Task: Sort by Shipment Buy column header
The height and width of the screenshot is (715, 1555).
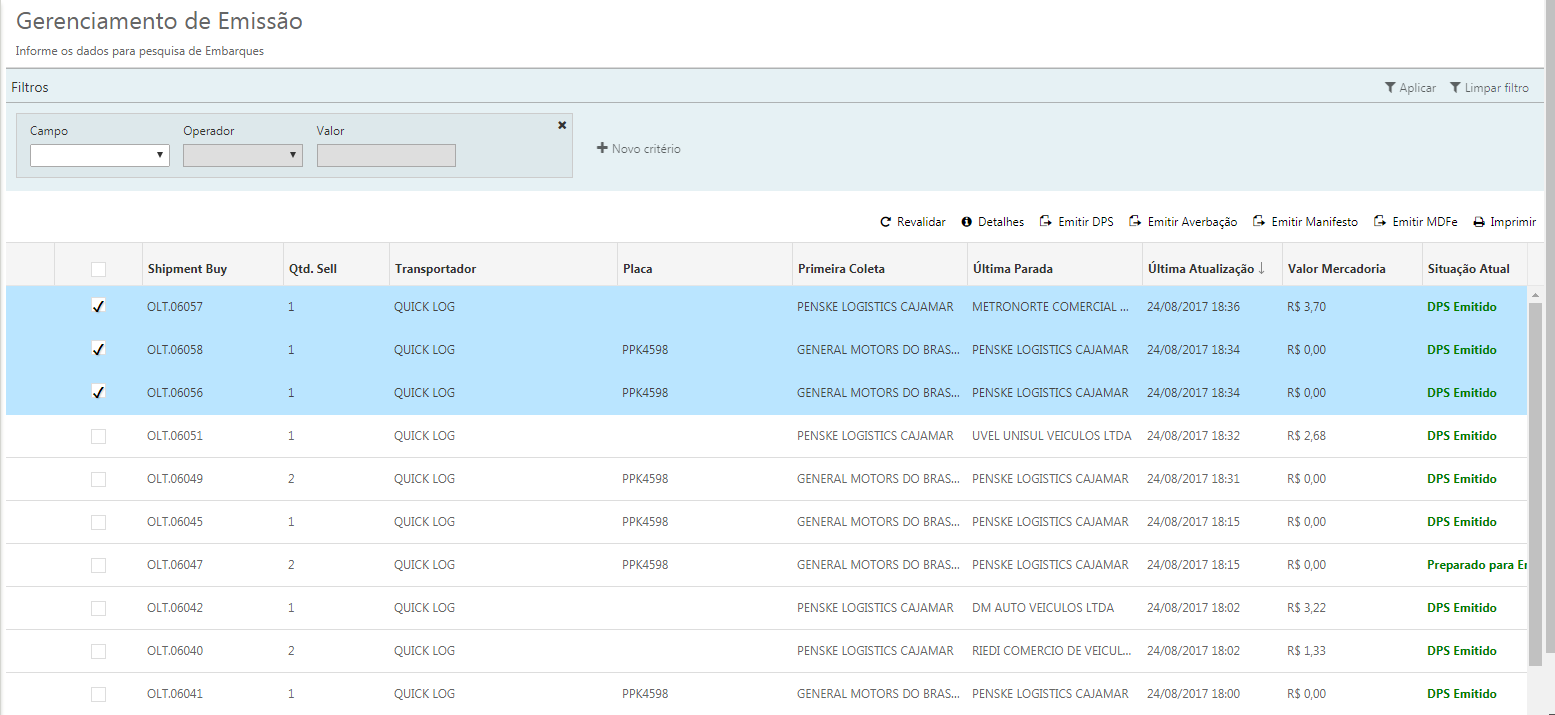Action: click(x=187, y=269)
